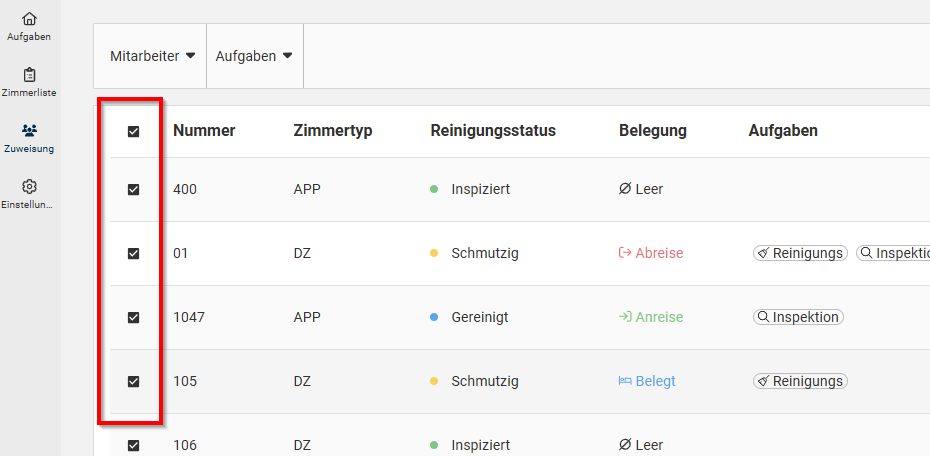Click the Belegt bed icon in room 105

[x=625, y=381]
